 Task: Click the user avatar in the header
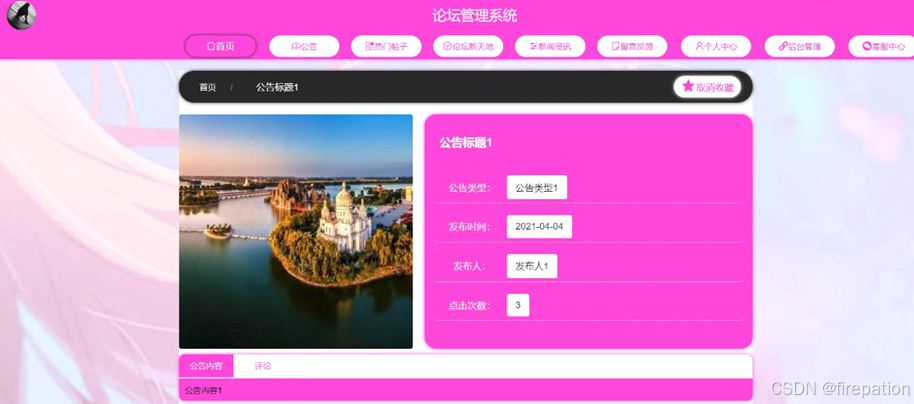(x=21, y=15)
